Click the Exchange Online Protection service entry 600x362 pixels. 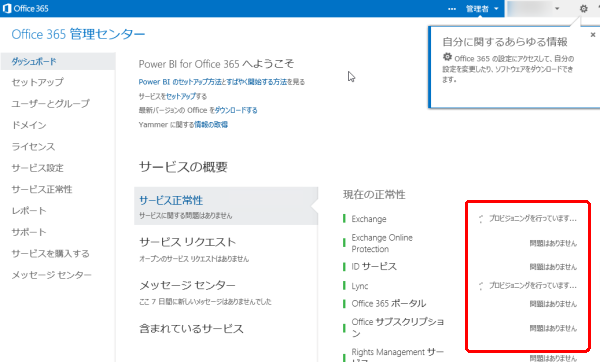point(382,243)
